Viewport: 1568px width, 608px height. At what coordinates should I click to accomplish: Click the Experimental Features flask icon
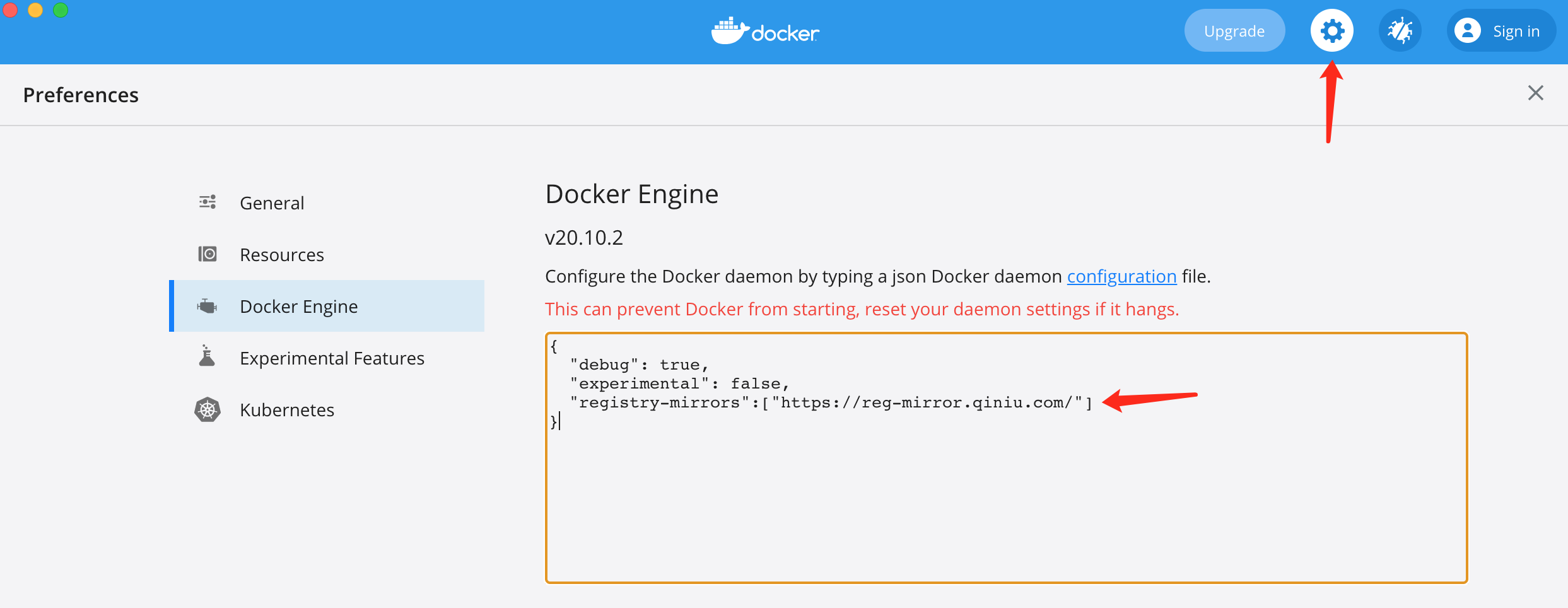click(207, 356)
